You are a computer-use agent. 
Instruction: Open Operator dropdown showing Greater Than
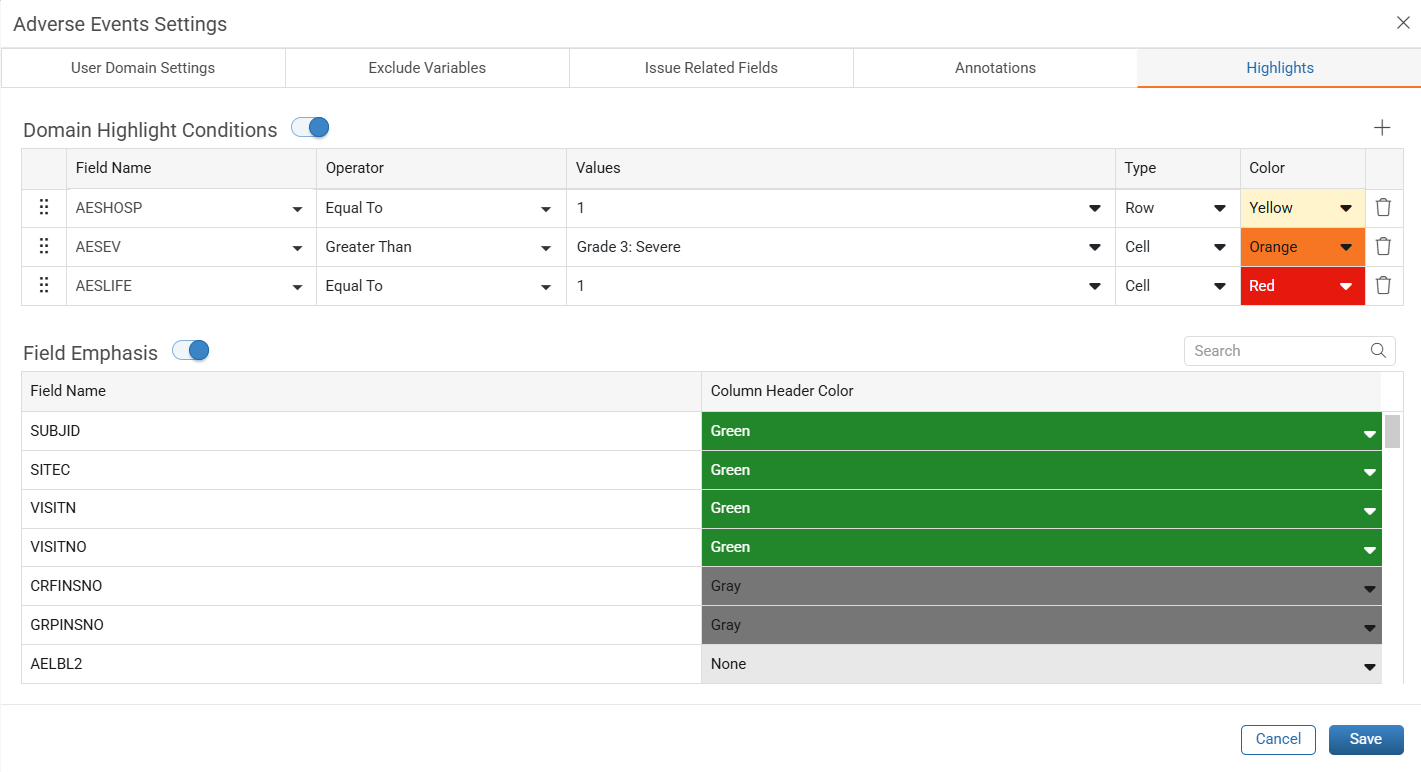click(441, 247)
